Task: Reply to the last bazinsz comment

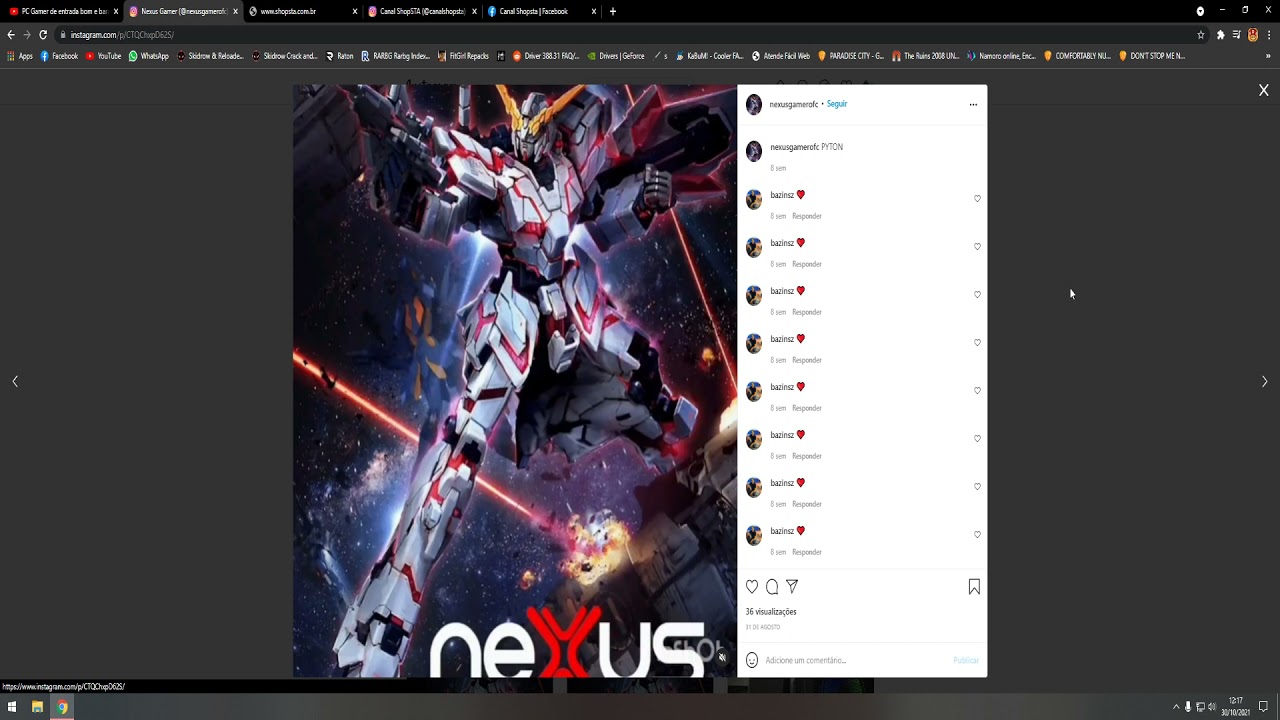Action: pos(807,552)
